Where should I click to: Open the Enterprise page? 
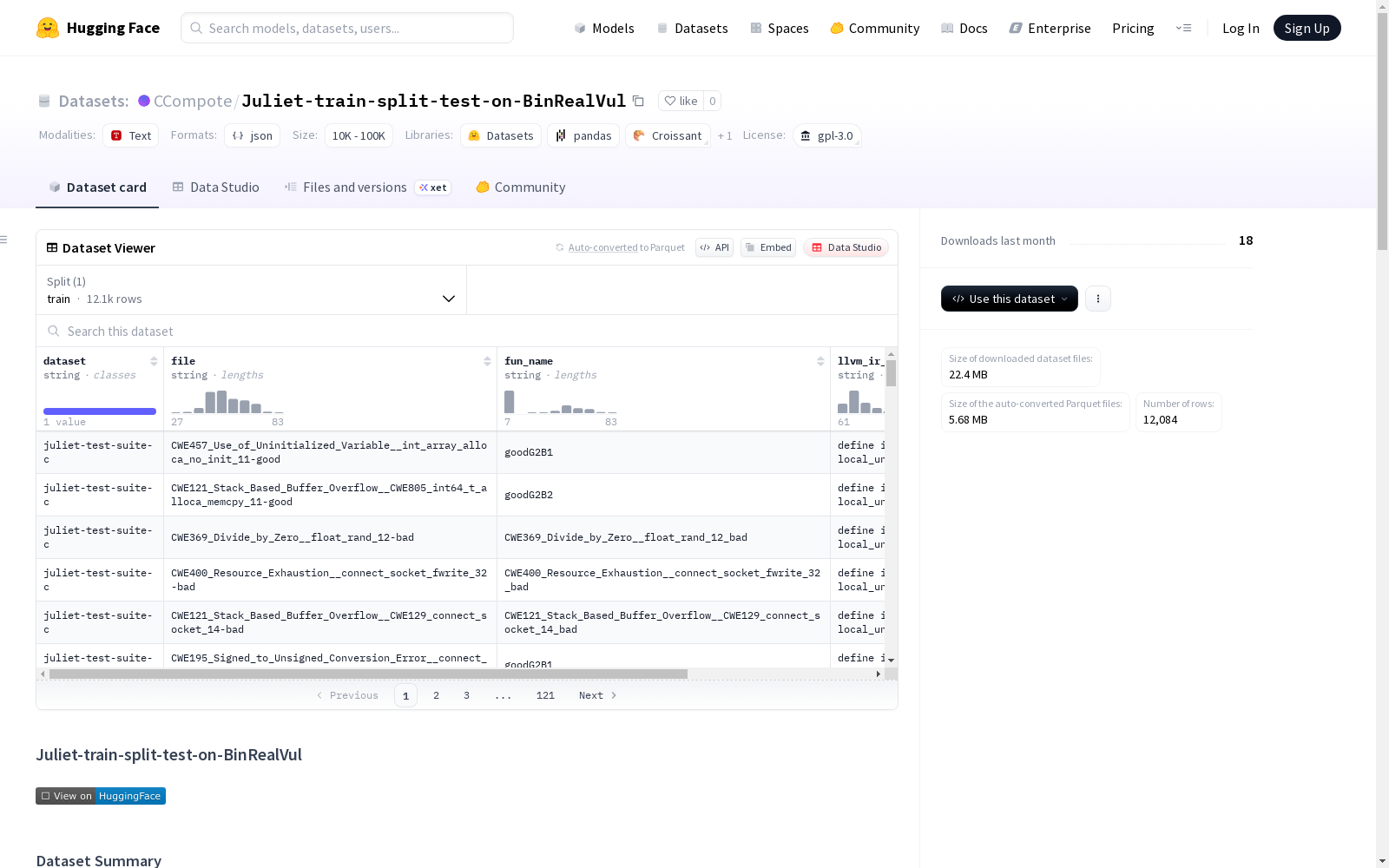click(x=1050, y=28)
